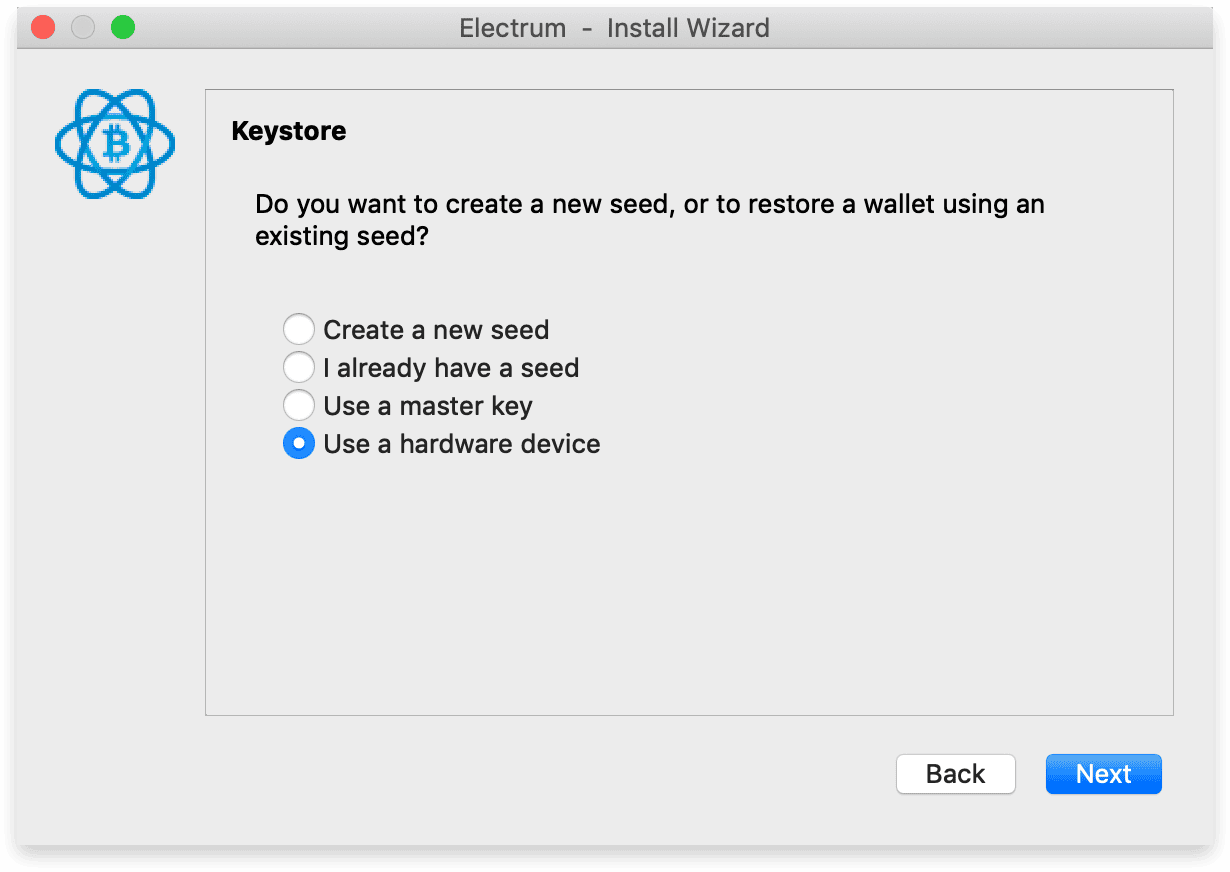Click the seed question text paragraph

650,221
